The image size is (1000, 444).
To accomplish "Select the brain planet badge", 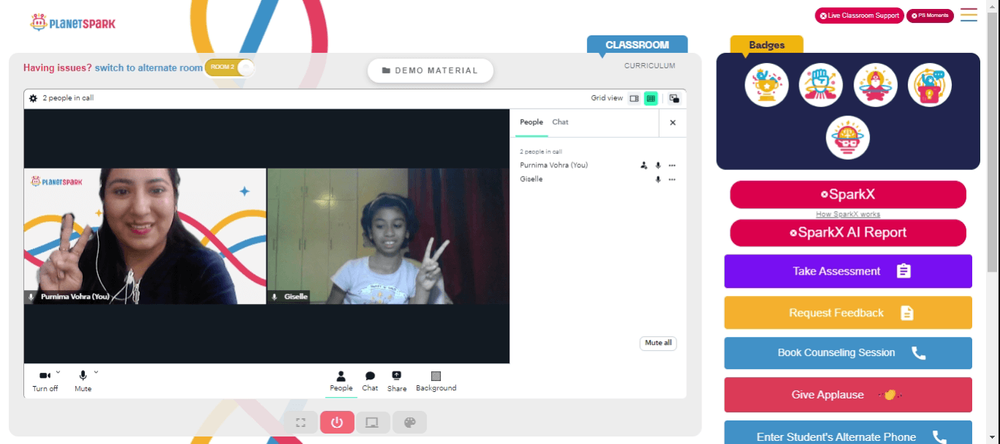I will (x=848, y=137).
